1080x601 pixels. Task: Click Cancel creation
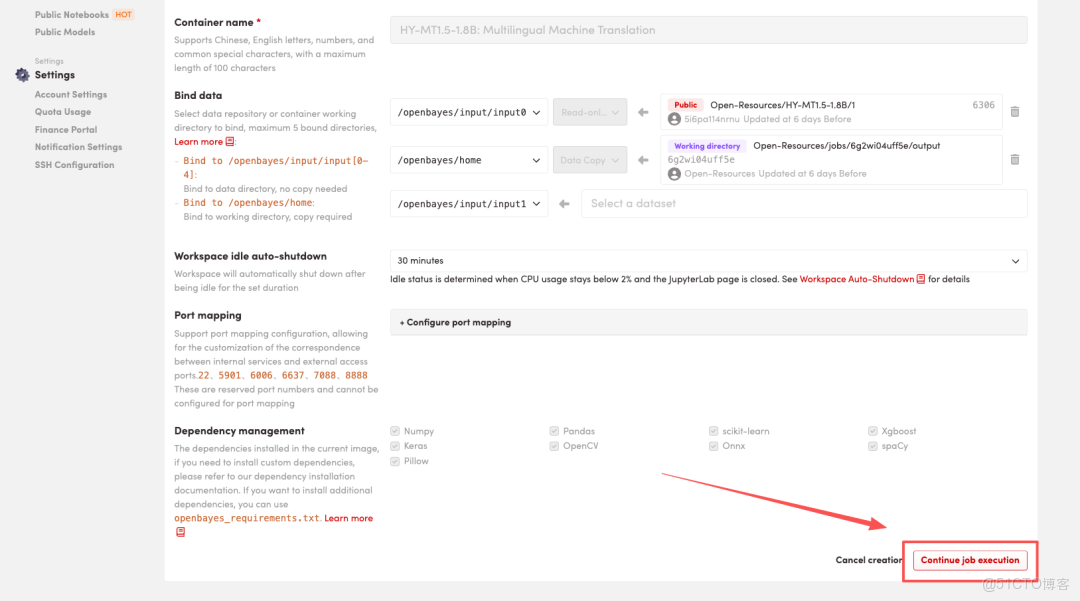(x=869, y=560)
